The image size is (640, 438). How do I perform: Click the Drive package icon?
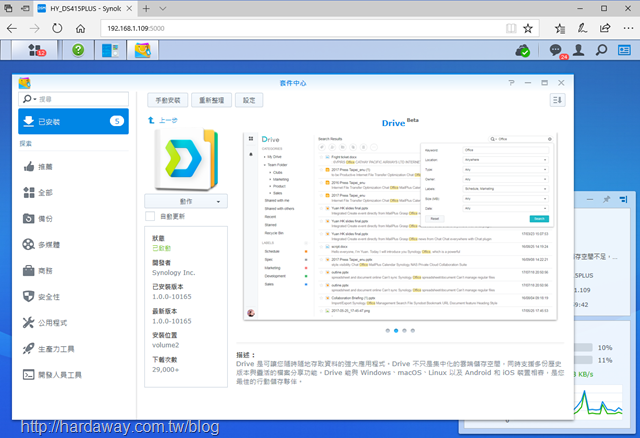(x=186, y=160)
